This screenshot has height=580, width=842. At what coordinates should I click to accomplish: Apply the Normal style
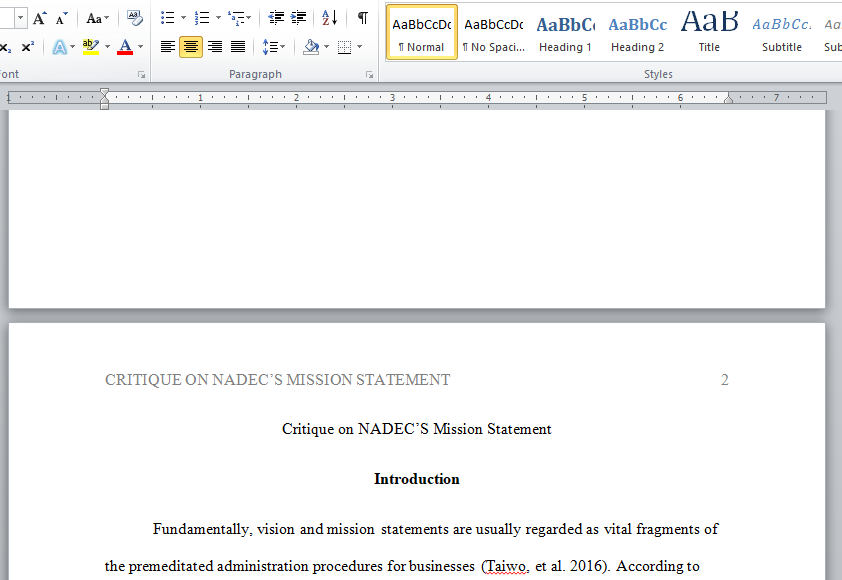422,32
